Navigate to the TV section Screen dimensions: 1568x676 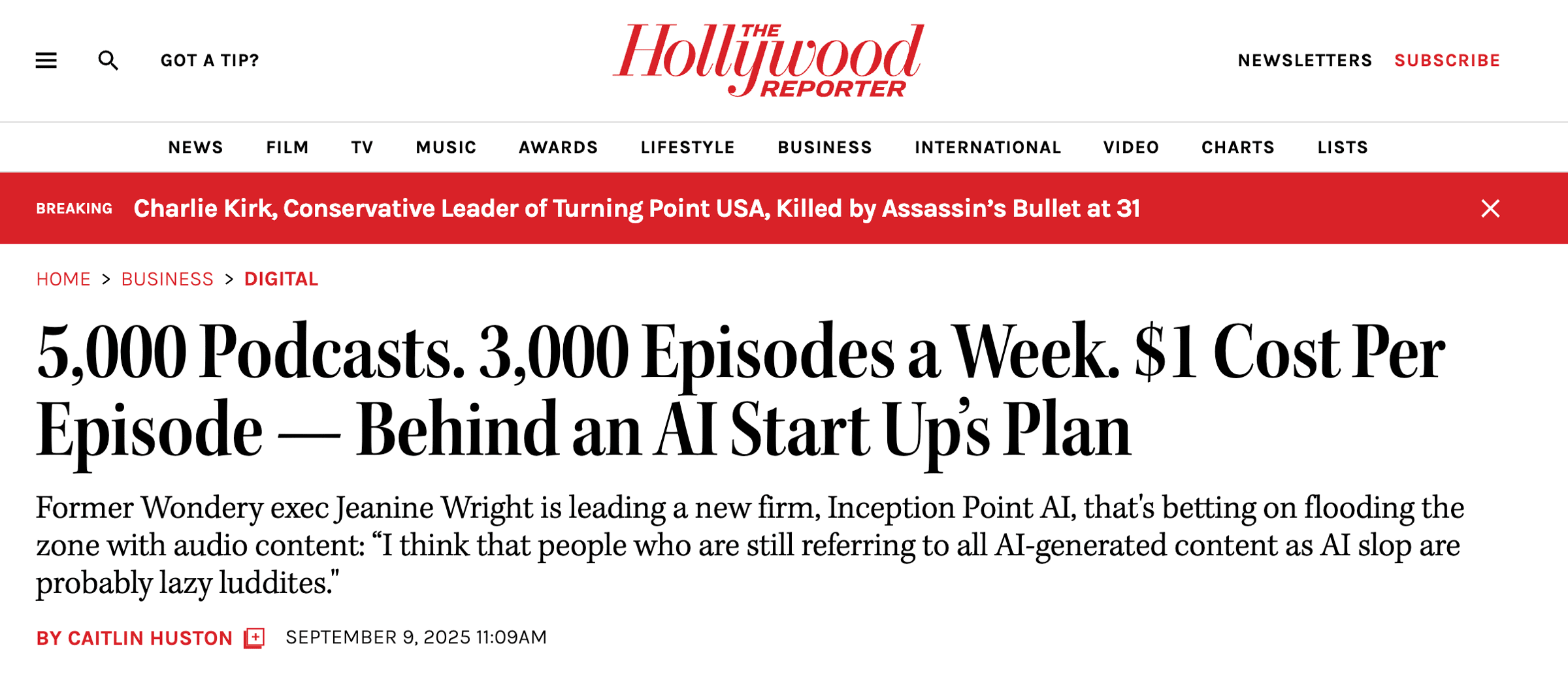tap(362, 148)
